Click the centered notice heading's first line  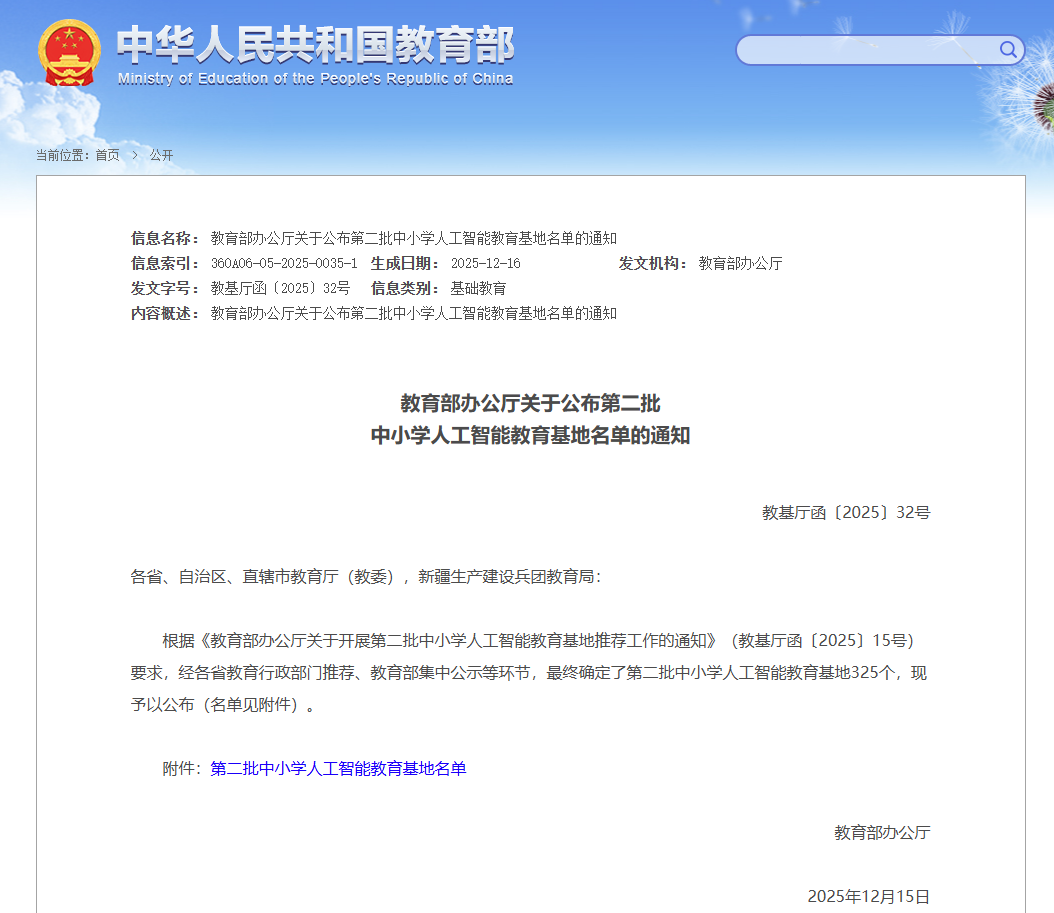pyautogui.click(x=530, y=404)
